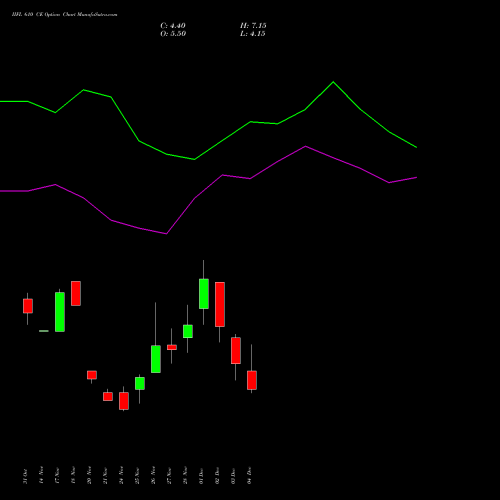The image size is (500, 500).
Task: Select the '01 Dec' date axis label
Action: click(201, 476)
